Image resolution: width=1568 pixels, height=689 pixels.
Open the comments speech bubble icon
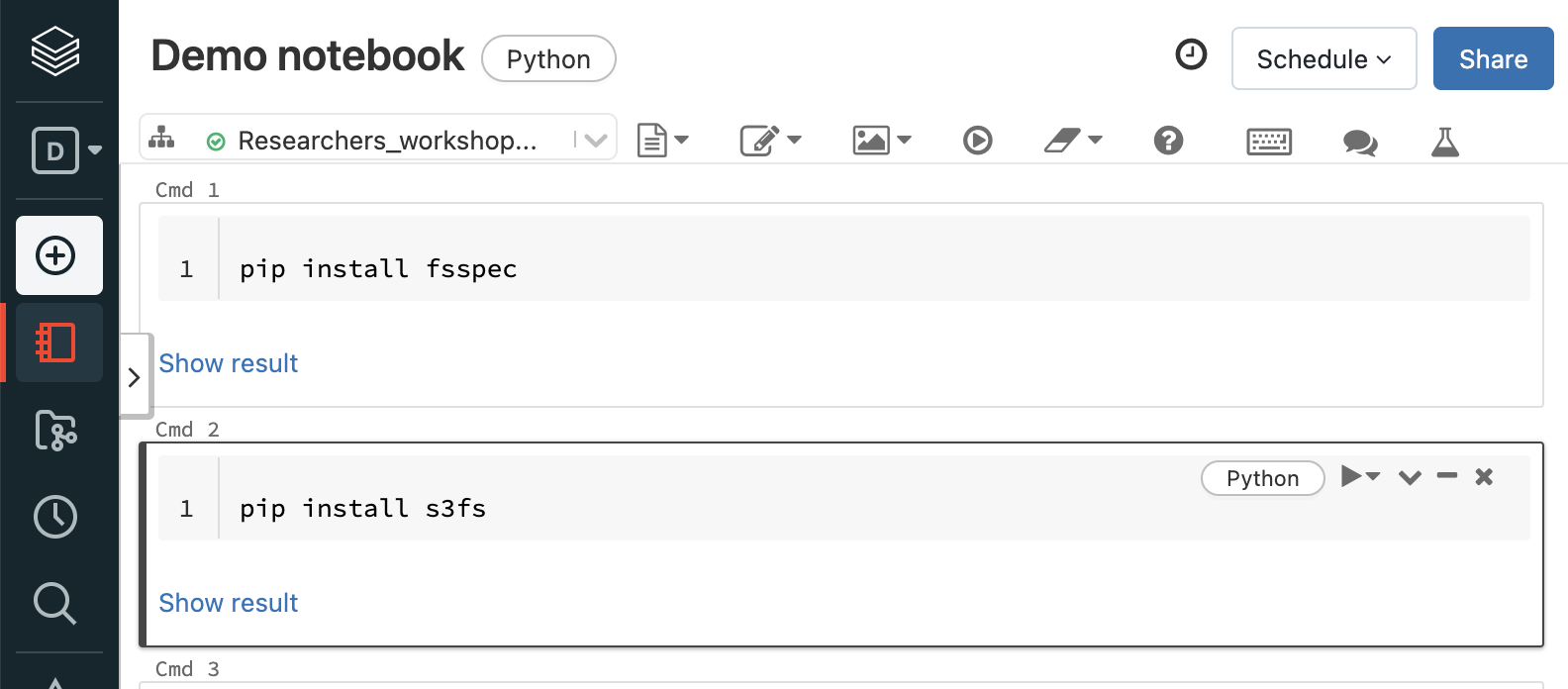pyautogui.click(x=1360, y=143)
